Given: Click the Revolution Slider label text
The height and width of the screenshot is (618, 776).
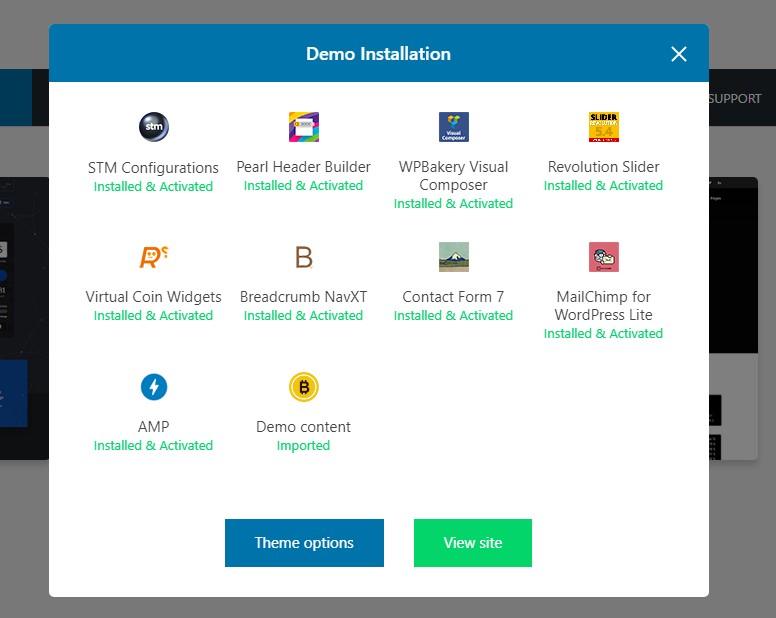Looking at the screenshot, I should point(603,167).
